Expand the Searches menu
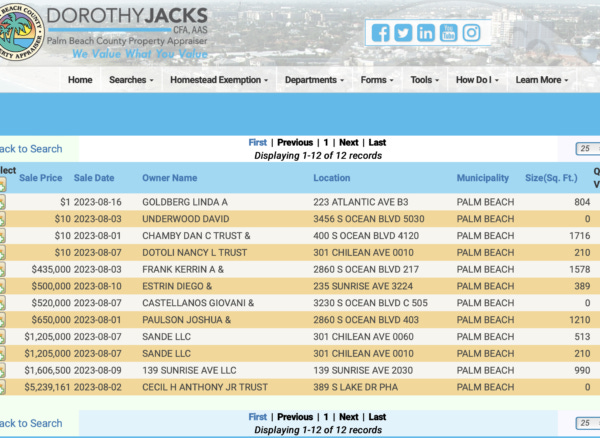The image size is (600, 438). point(131,80)
